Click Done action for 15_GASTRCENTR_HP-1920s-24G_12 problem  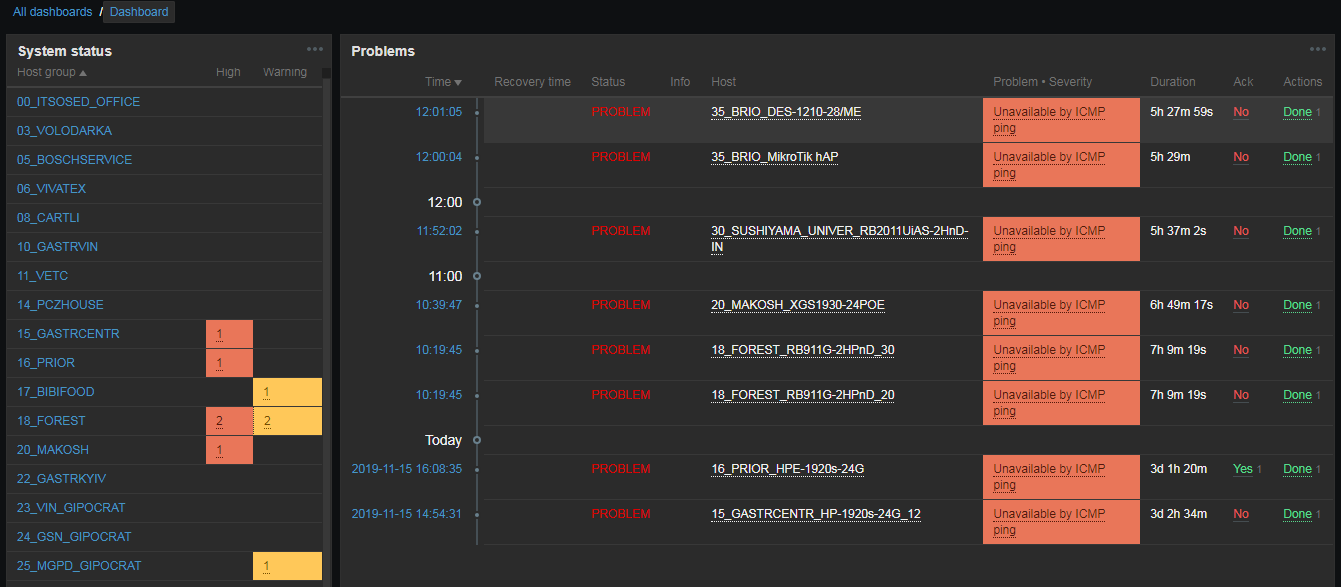click(x=1297, y=514)
